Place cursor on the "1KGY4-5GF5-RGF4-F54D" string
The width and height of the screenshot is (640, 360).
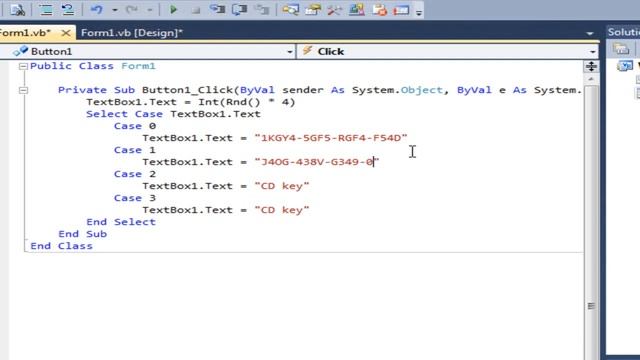tap(331, 138)
